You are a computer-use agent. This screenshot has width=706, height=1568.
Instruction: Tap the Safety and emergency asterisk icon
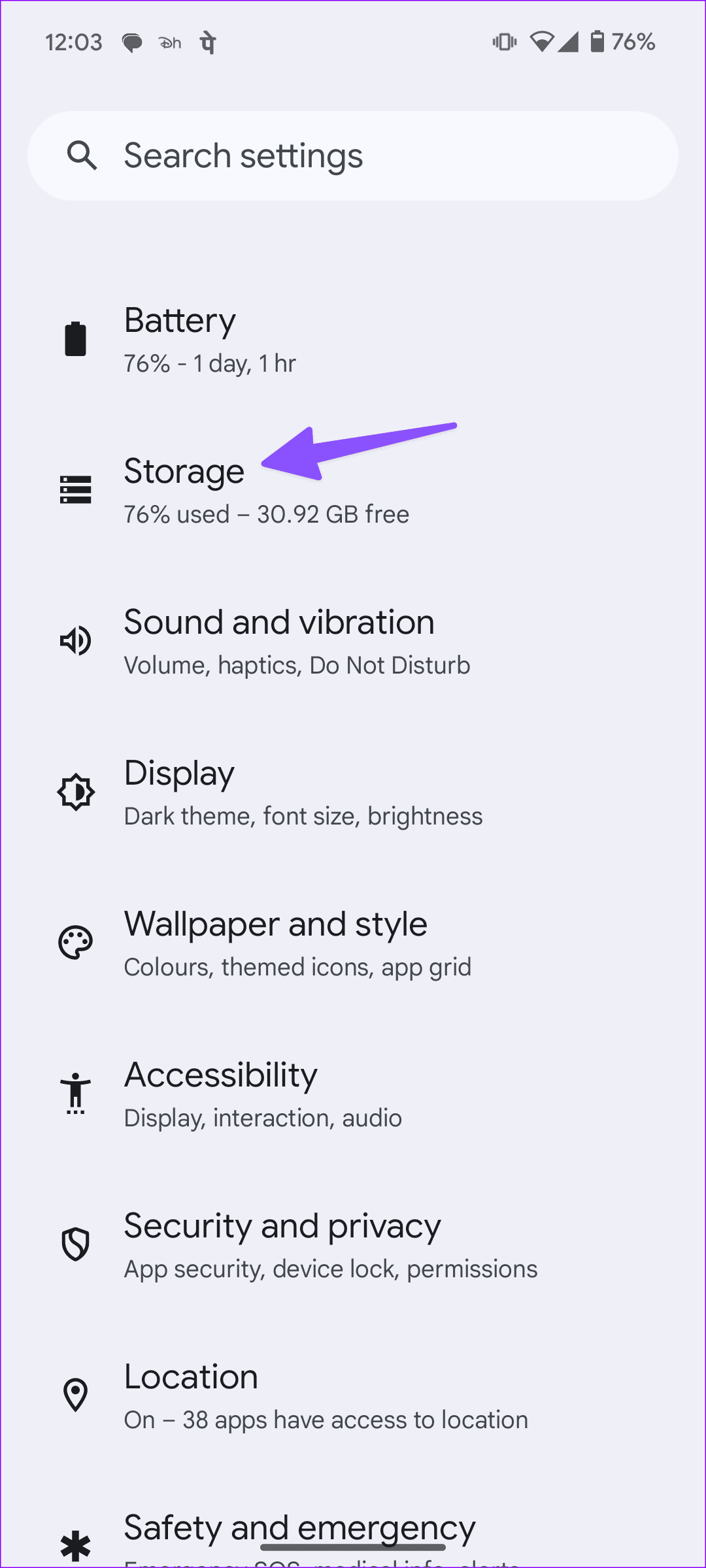coord(76,1545)
